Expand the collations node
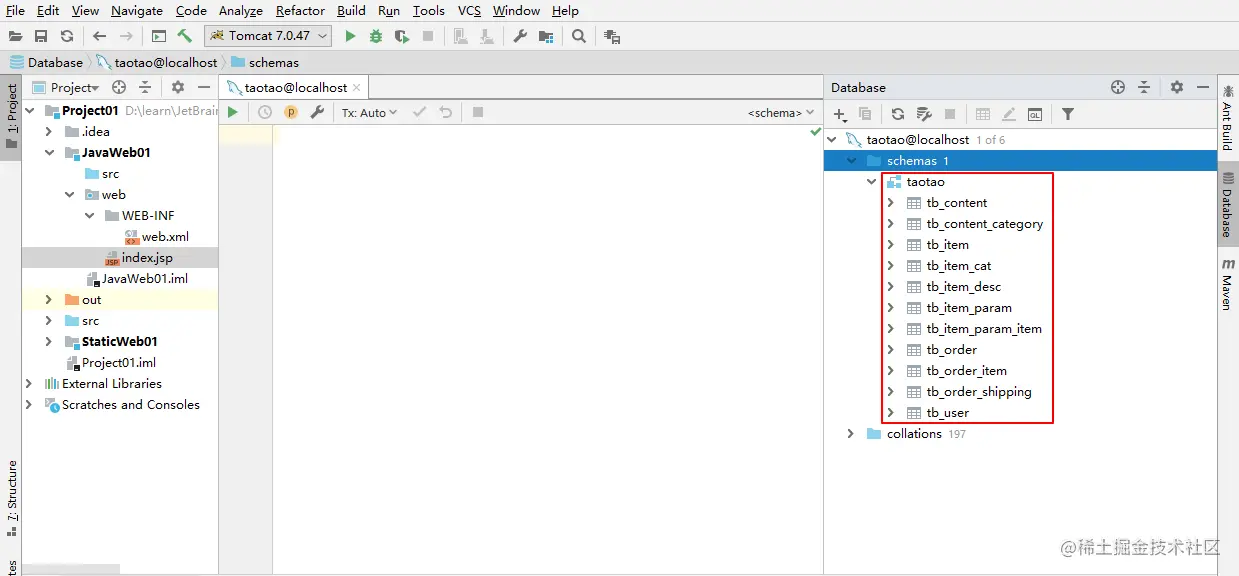1239x576 pixels. click(x=851, y=434)
